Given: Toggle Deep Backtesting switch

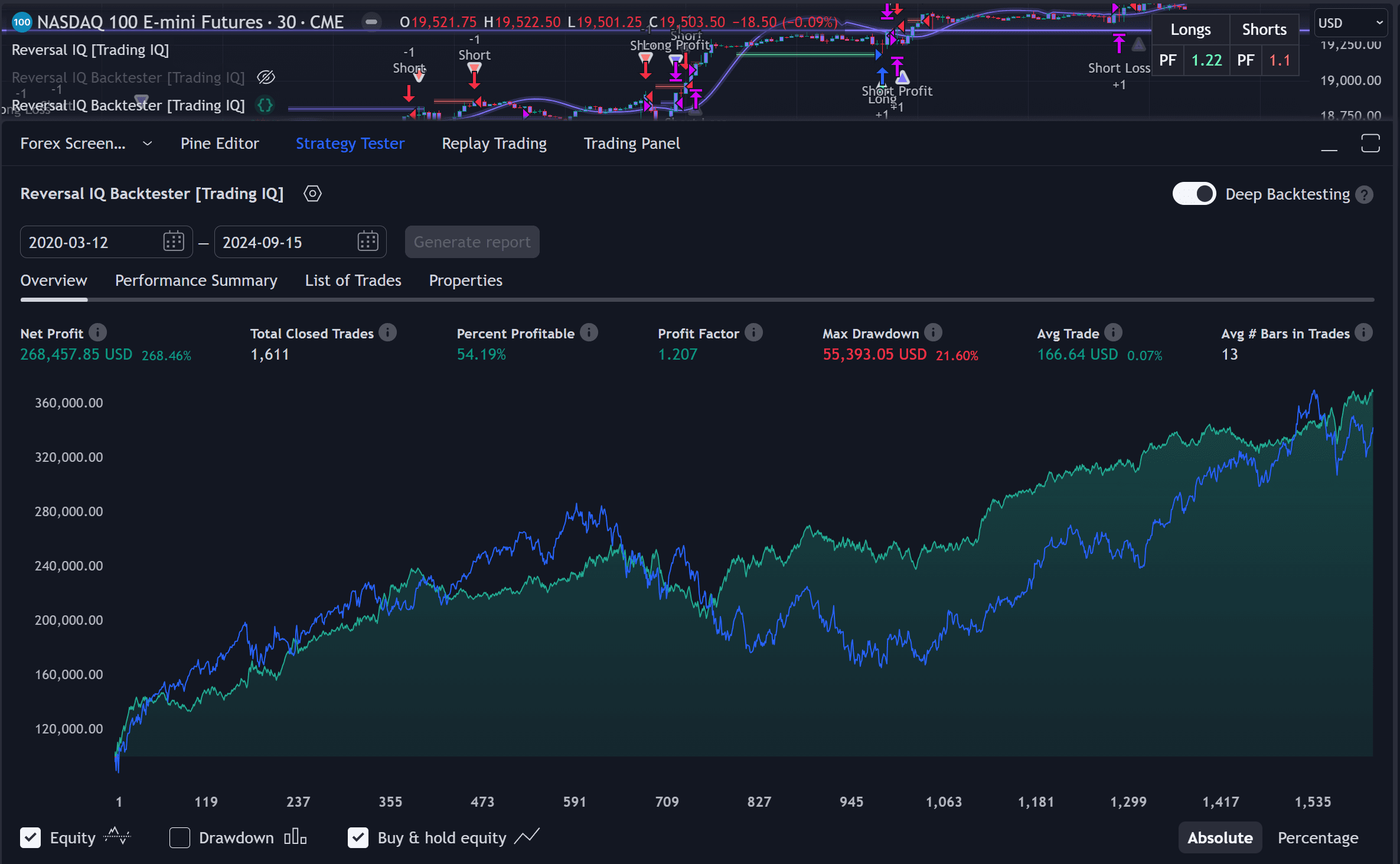Looking at the screenshot, I should [1194, 194].
